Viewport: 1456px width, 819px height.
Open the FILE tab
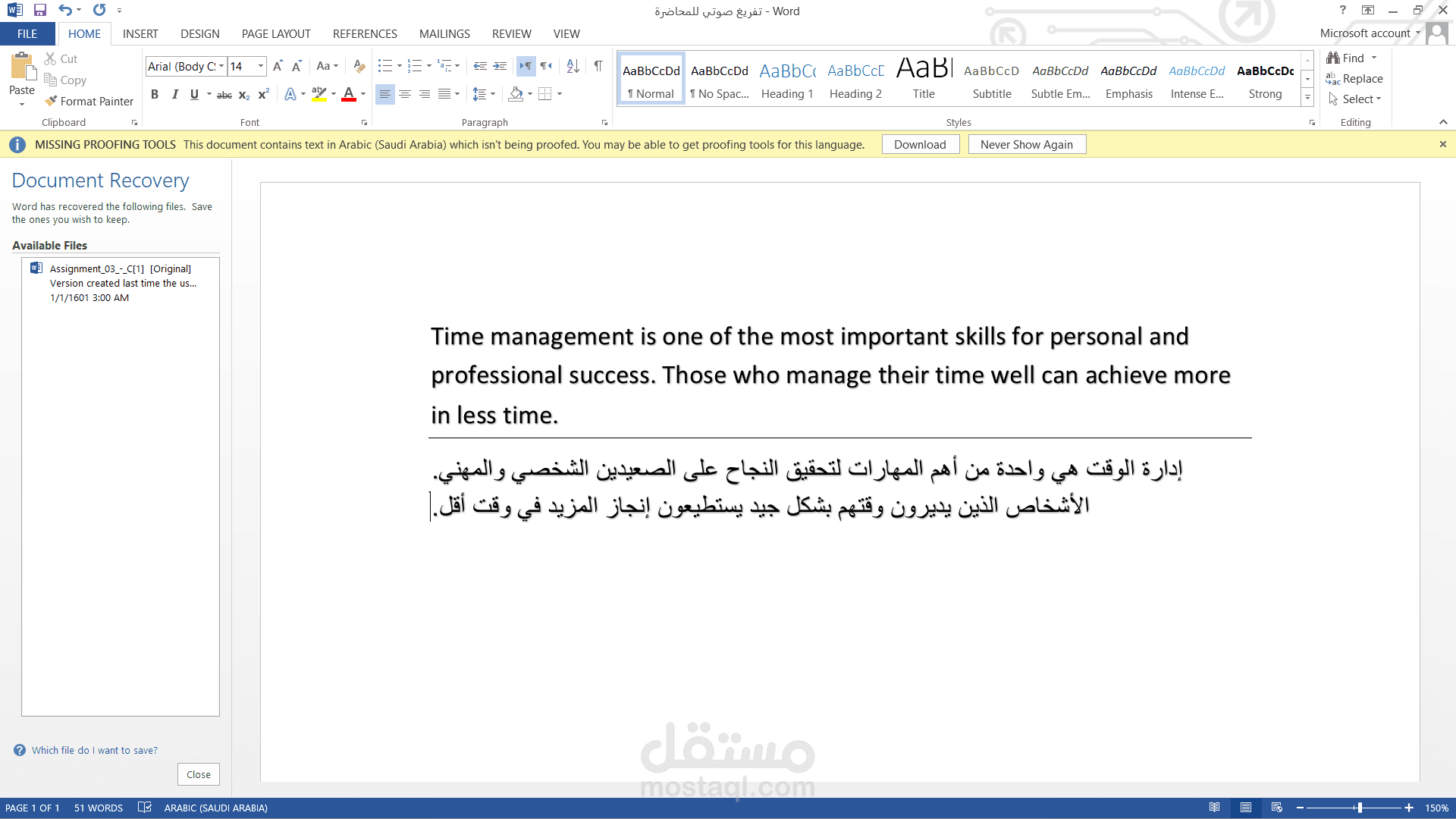[x=27, y=33]
